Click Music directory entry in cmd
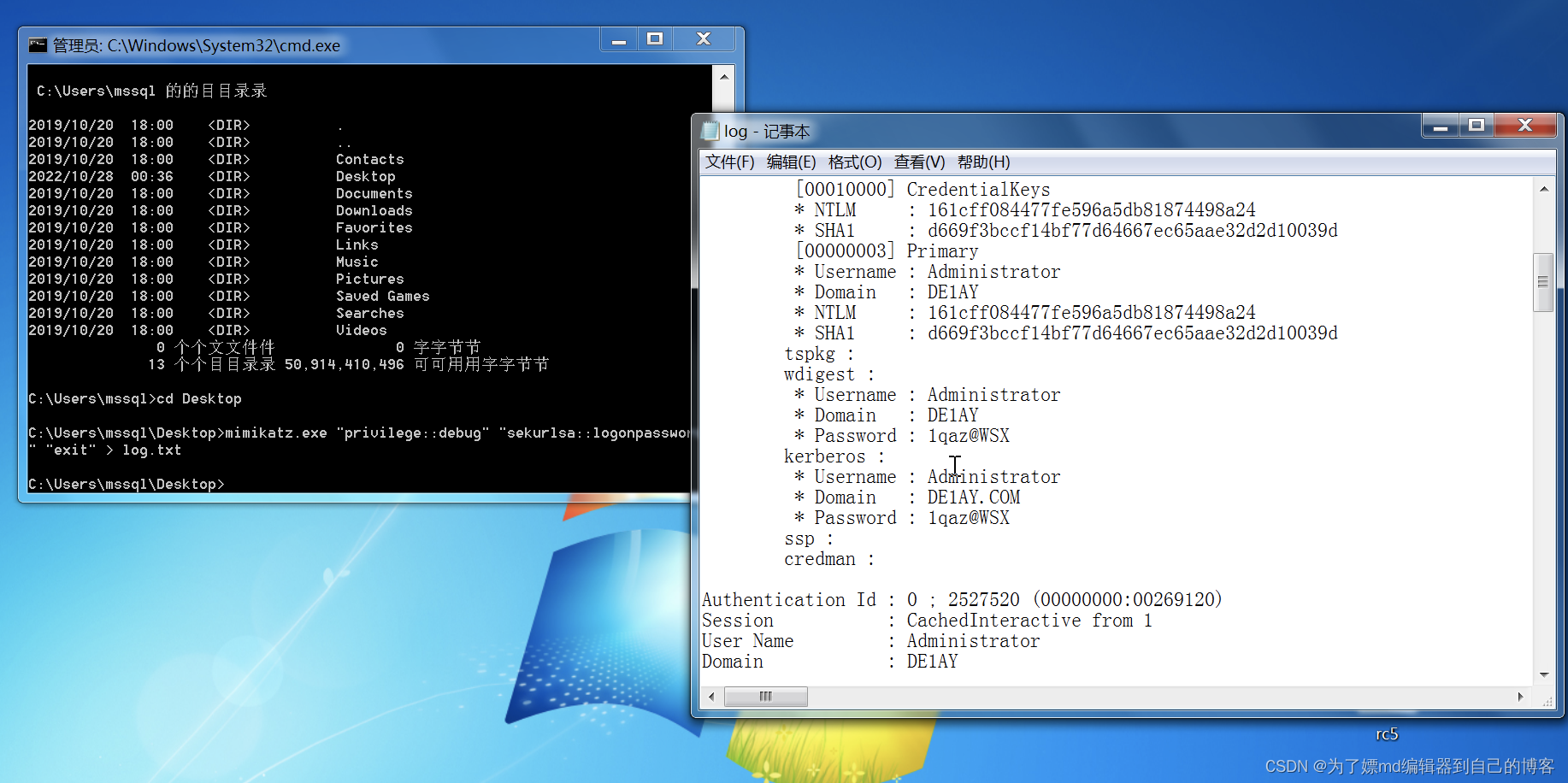The image size is (1568, 783). tap(357, 262)
